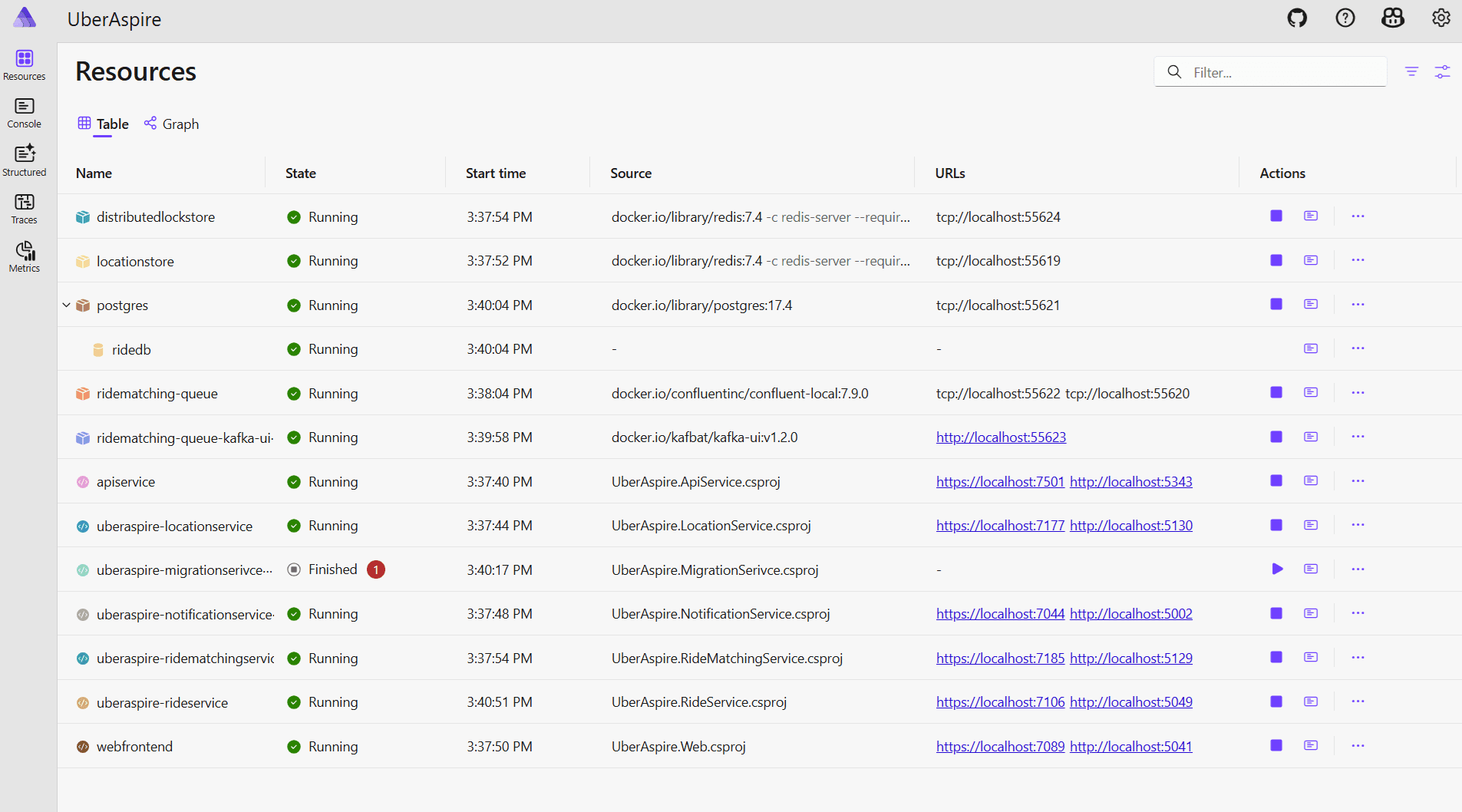Open rideservice https://localhost:7106 link
Screen dimensions: 1462x812
(x=1000, y=702)
